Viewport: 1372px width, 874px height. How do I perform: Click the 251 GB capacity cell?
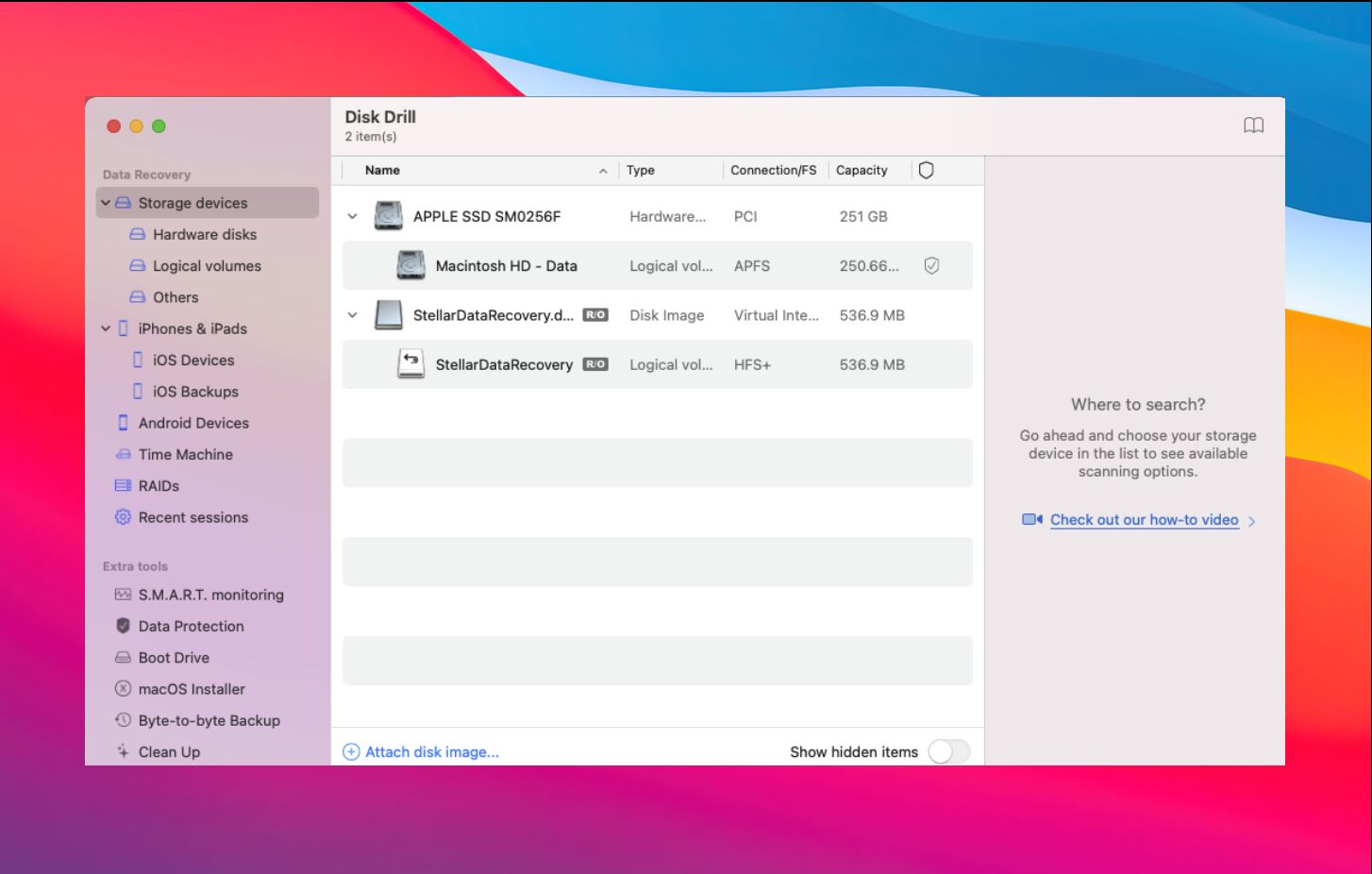(x=863, y=216)
